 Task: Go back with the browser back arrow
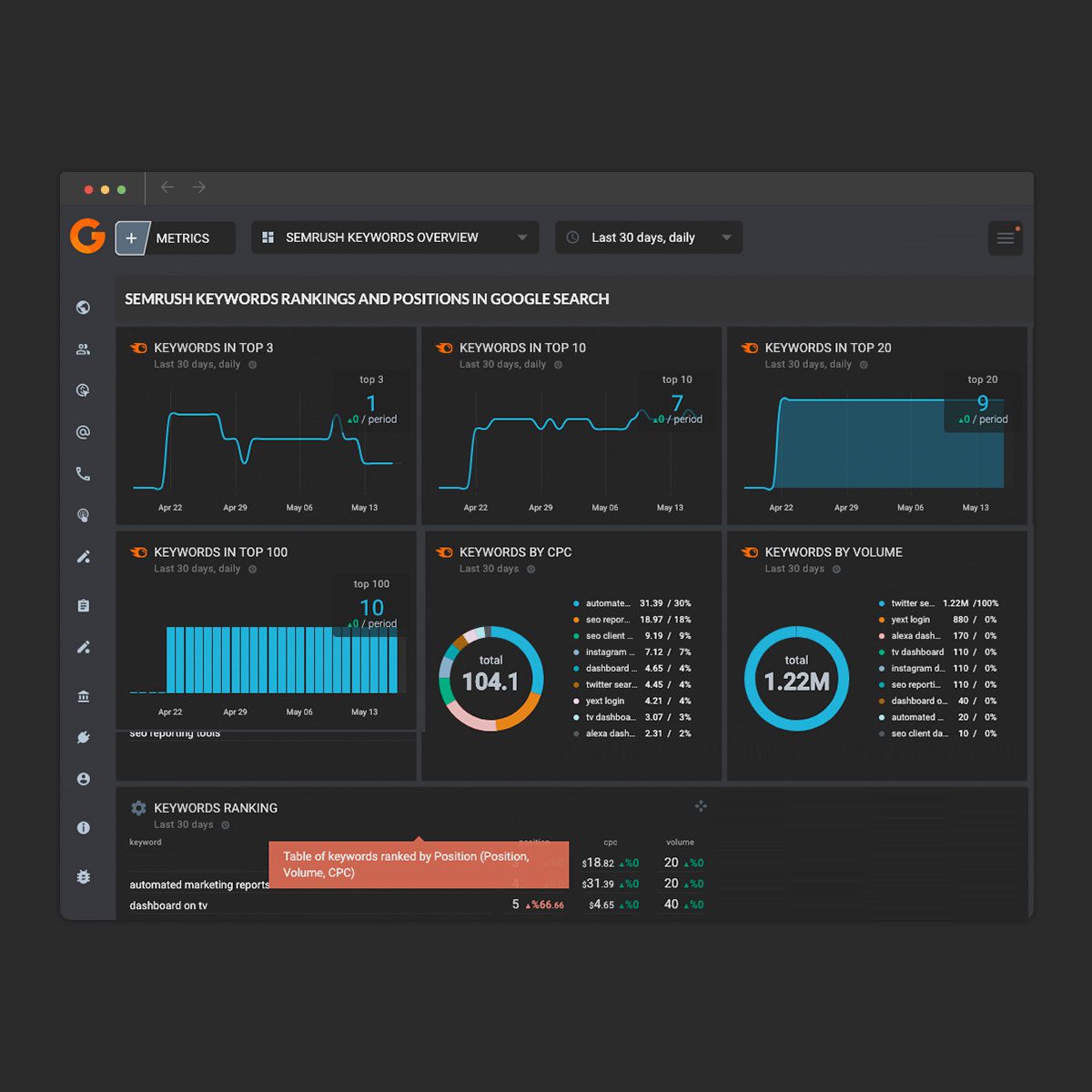tap(167, 187)
